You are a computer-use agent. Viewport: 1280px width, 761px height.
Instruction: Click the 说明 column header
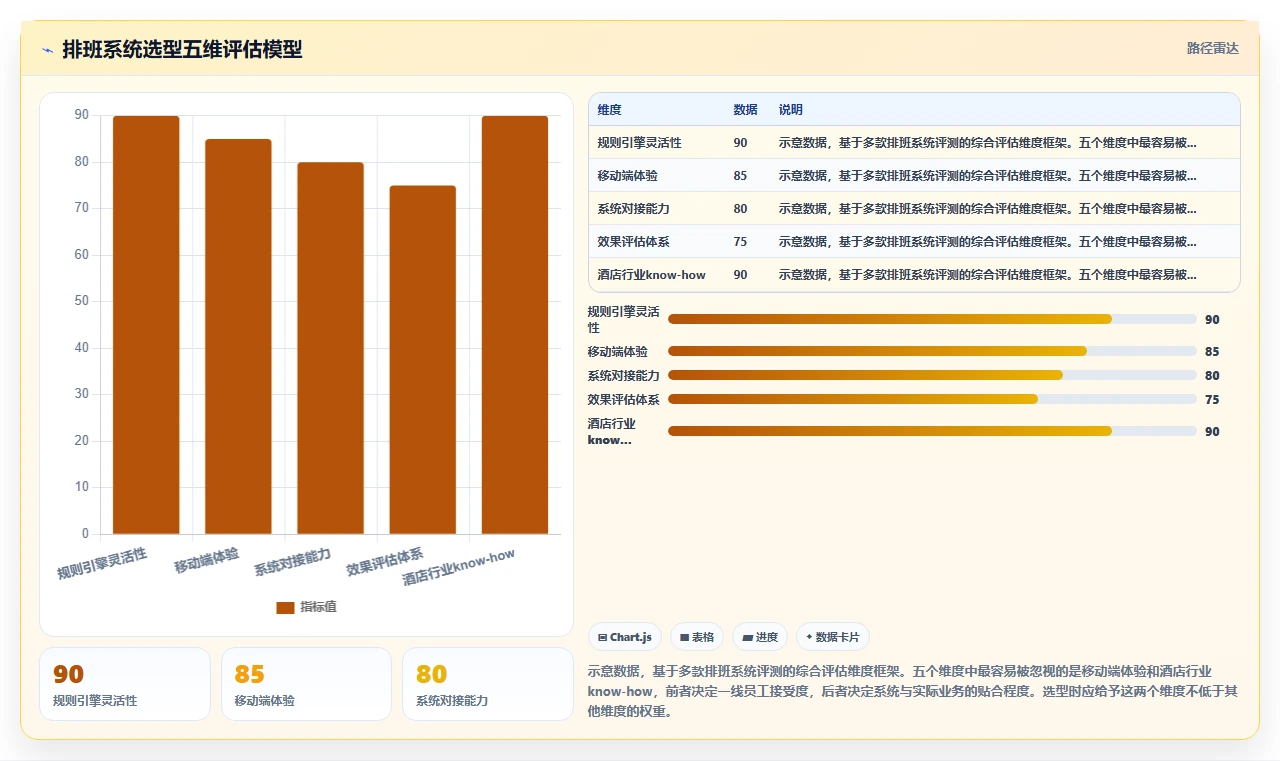point(791,109)
